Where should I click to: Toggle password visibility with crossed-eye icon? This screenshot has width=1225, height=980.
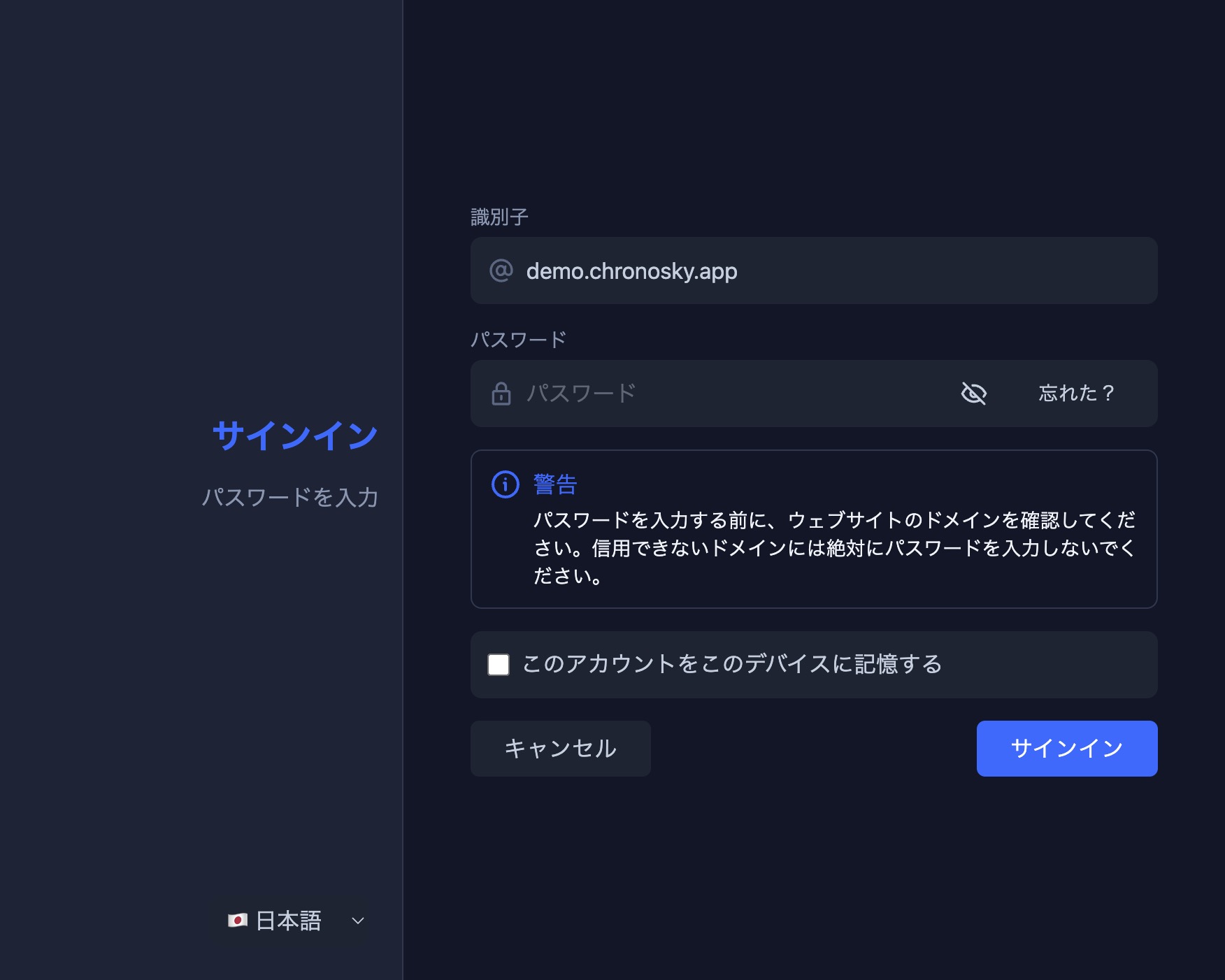[973, 394]
